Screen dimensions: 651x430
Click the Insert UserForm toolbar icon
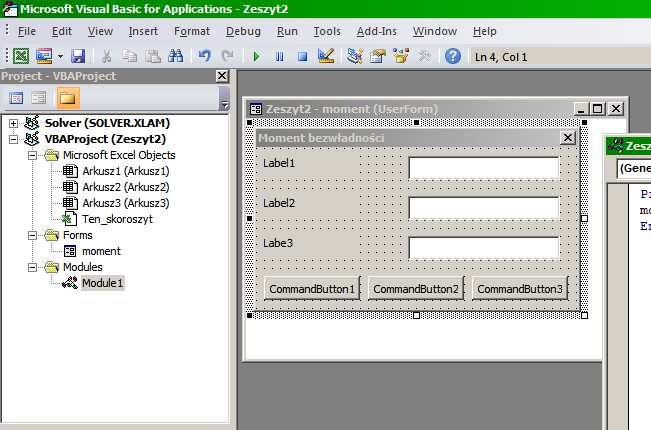pyautogui.click(x=44, y=56)
